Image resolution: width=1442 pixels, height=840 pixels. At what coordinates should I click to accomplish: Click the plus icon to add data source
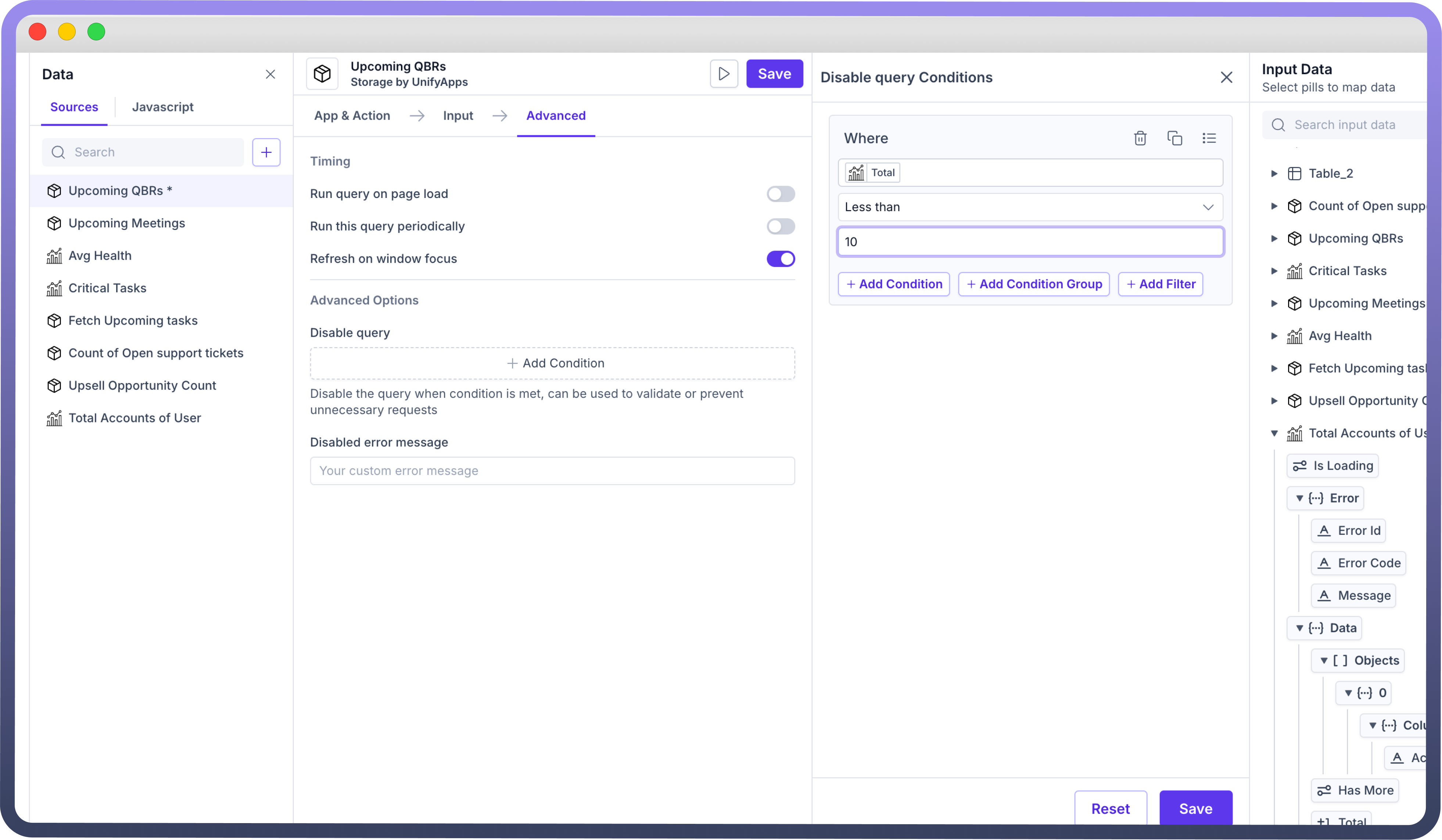(x=266, y=152)
